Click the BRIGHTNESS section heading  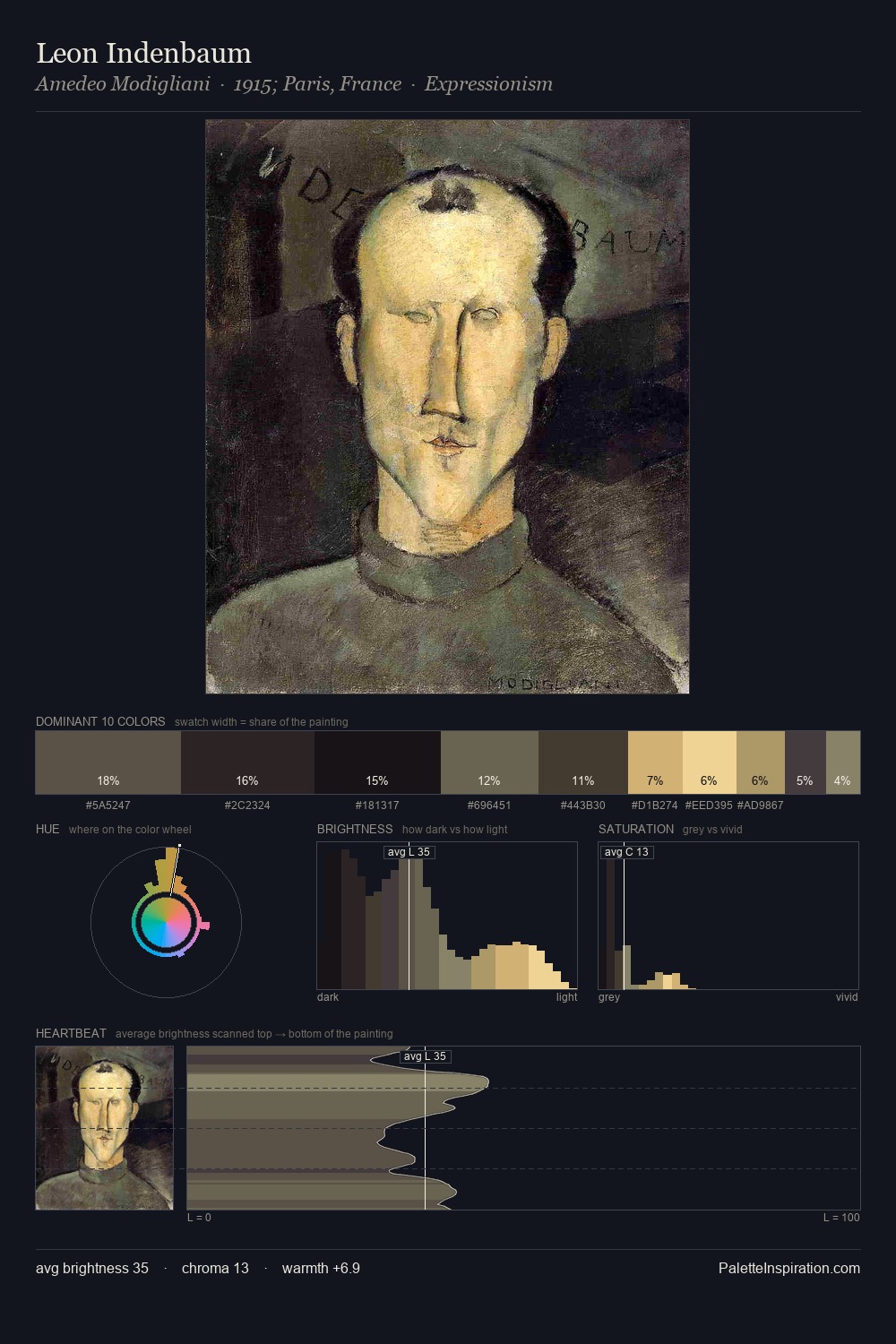355,829
